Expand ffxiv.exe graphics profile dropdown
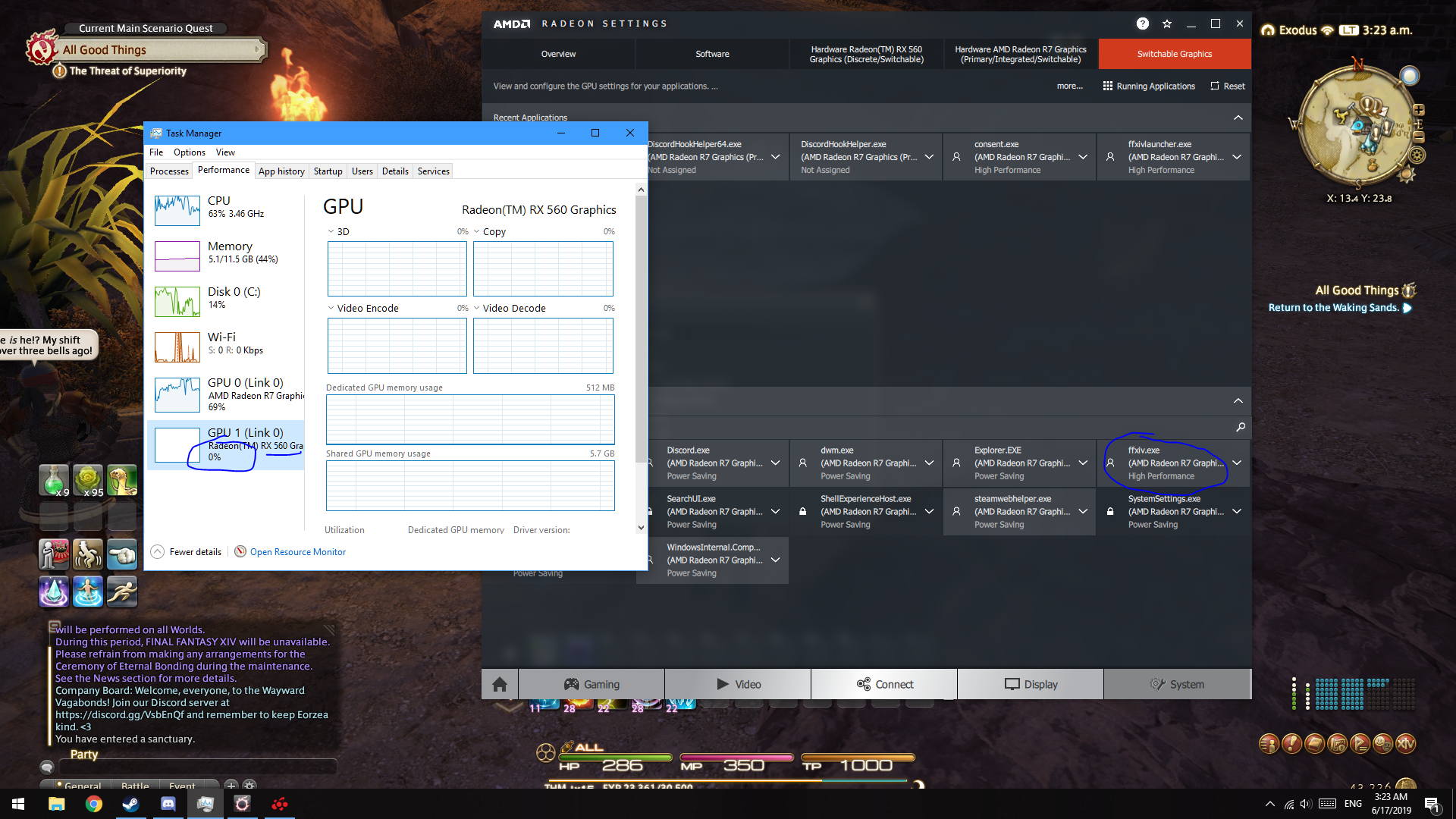This screenshot has height=819, width=1456. point(1237,463)
